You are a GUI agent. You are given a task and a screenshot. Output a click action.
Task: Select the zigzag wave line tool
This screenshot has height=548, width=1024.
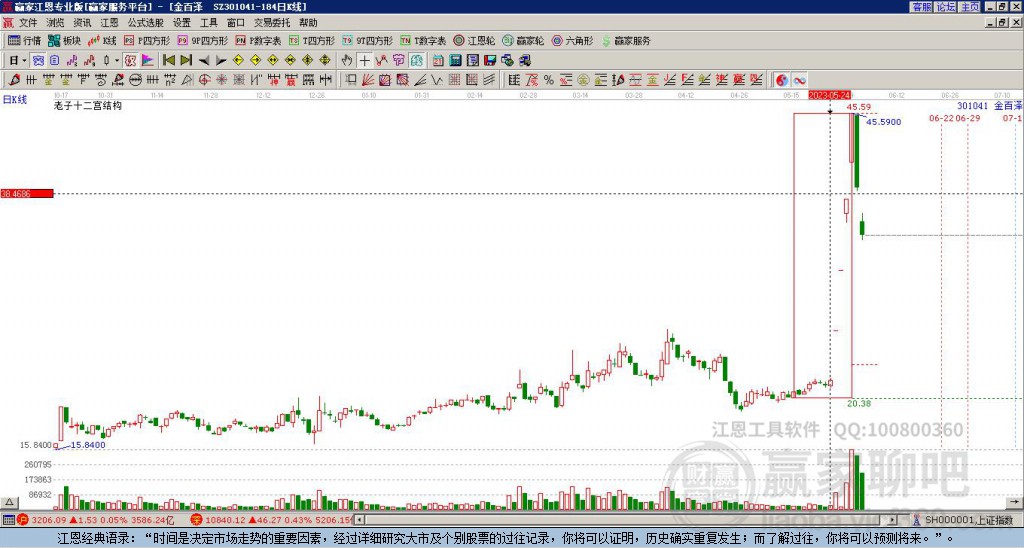437,80
